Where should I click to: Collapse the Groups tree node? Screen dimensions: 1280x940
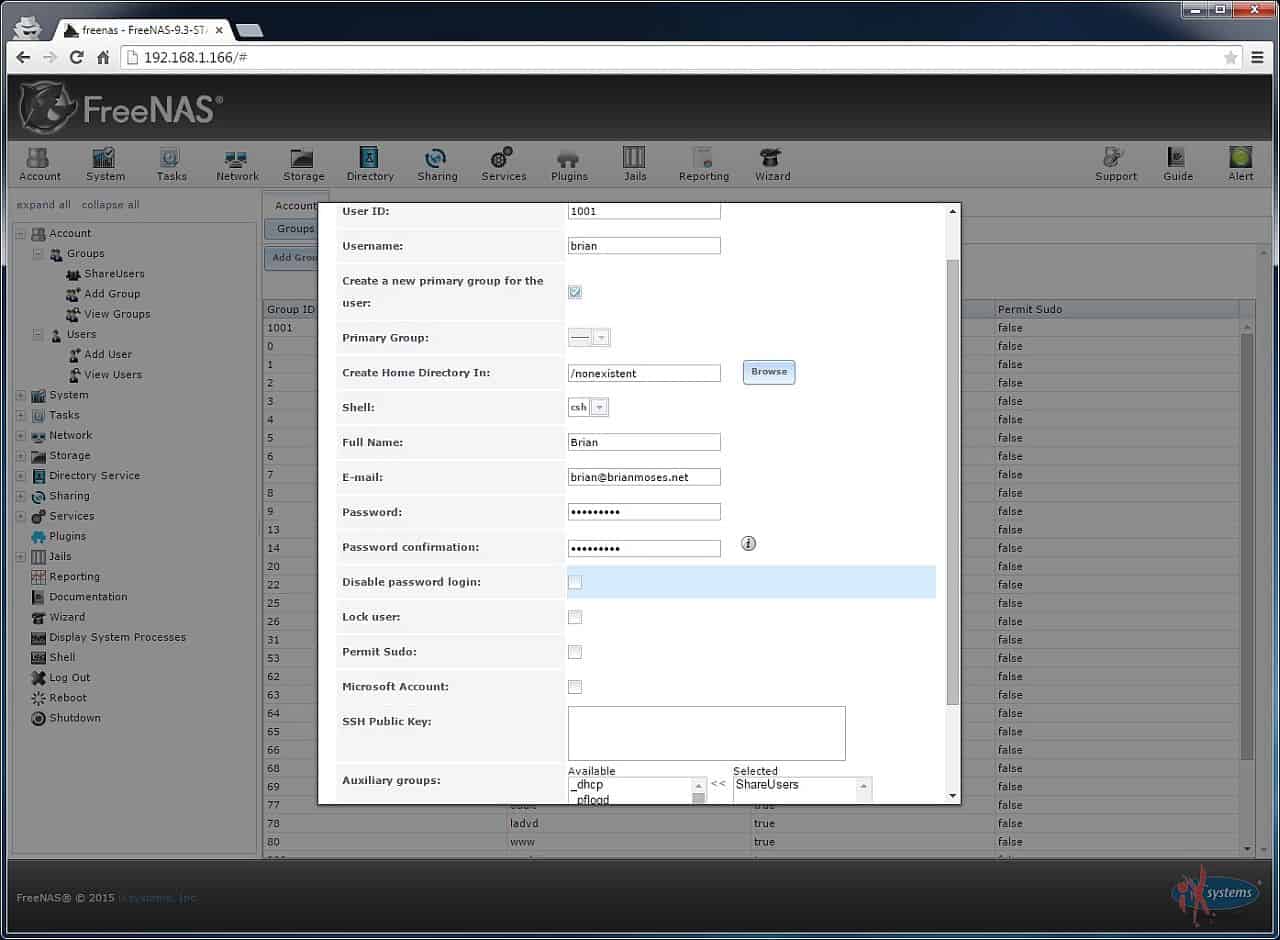(38, 254)
